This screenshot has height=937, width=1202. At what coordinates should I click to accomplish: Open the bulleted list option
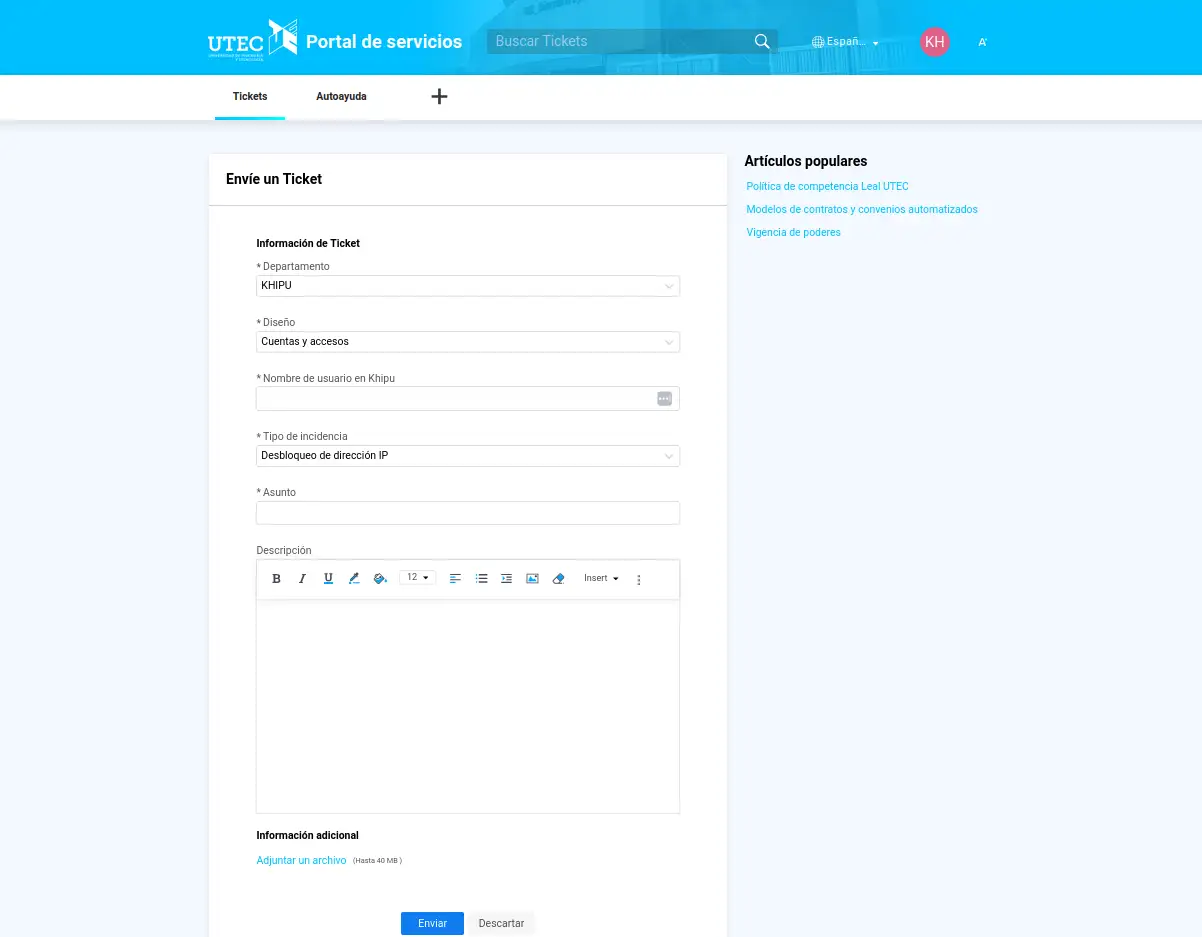(481, 579)
